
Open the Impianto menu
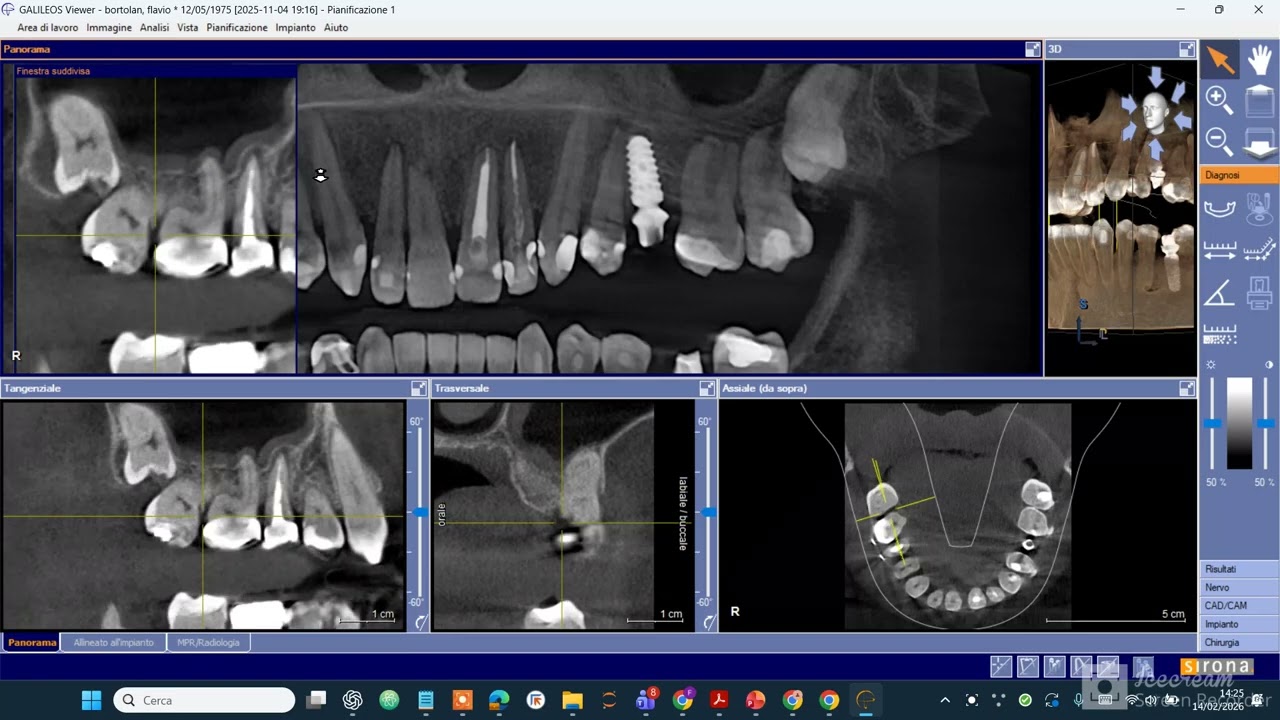296,28
